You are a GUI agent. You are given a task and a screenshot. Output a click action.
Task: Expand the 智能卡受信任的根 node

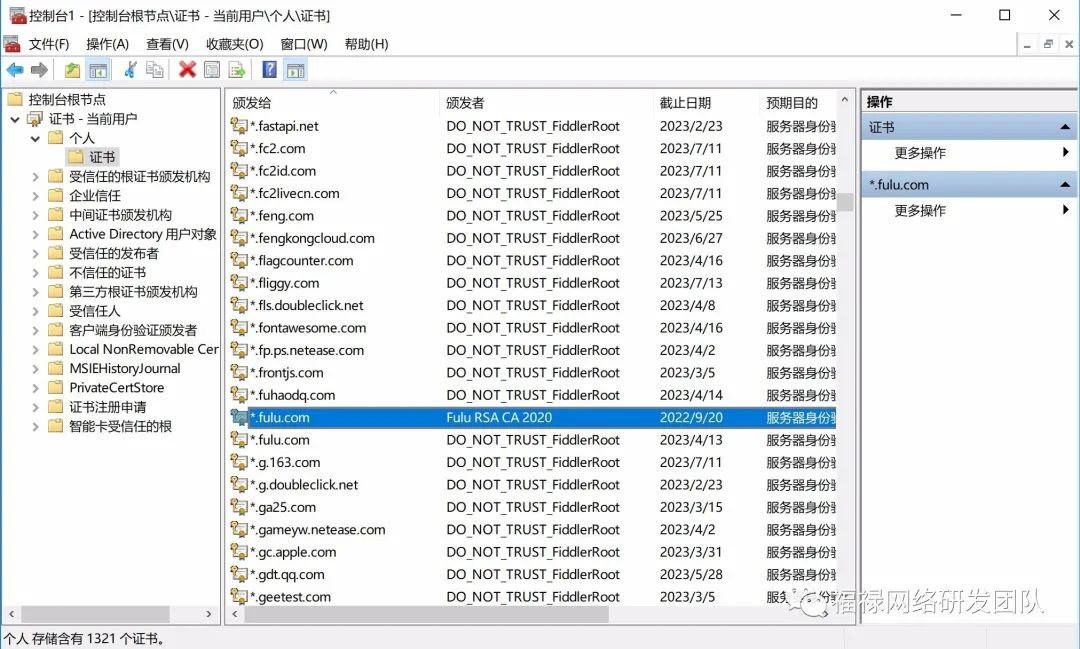[x=35, y=426]
